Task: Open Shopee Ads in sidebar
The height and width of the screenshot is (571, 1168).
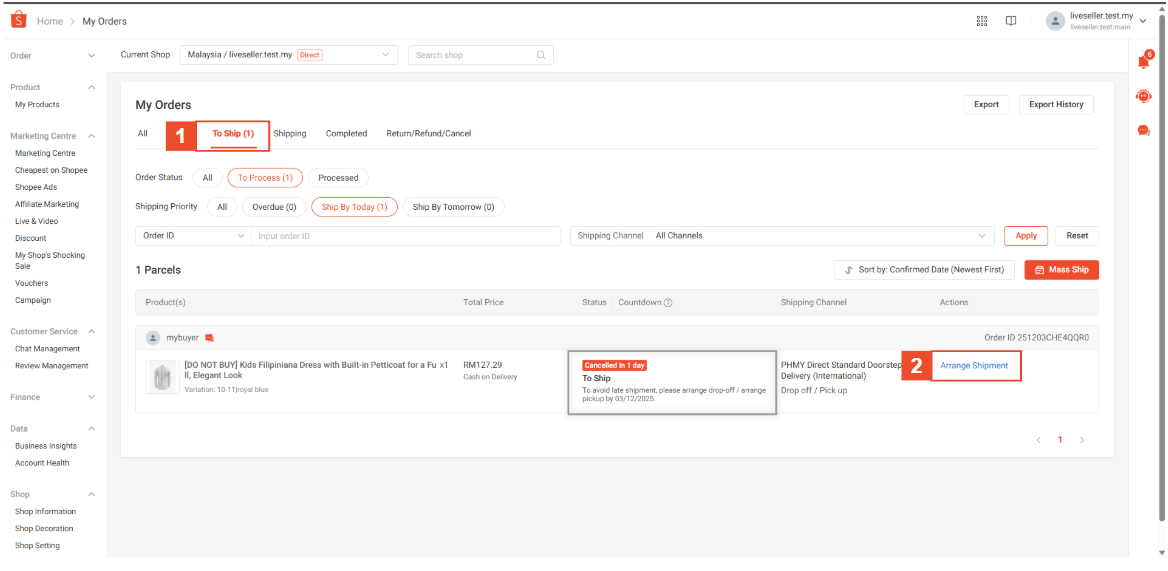Action: coord(36,187)
